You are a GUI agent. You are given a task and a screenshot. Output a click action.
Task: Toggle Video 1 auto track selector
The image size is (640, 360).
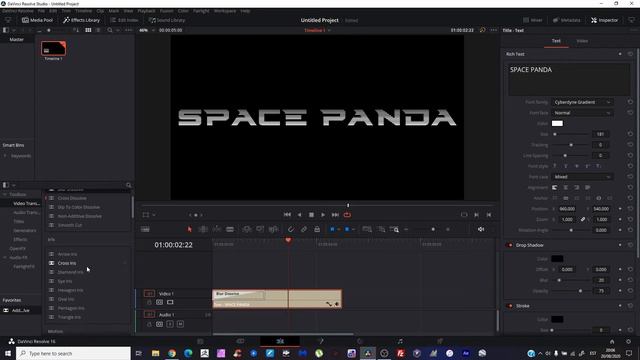(x=160, y=302)
